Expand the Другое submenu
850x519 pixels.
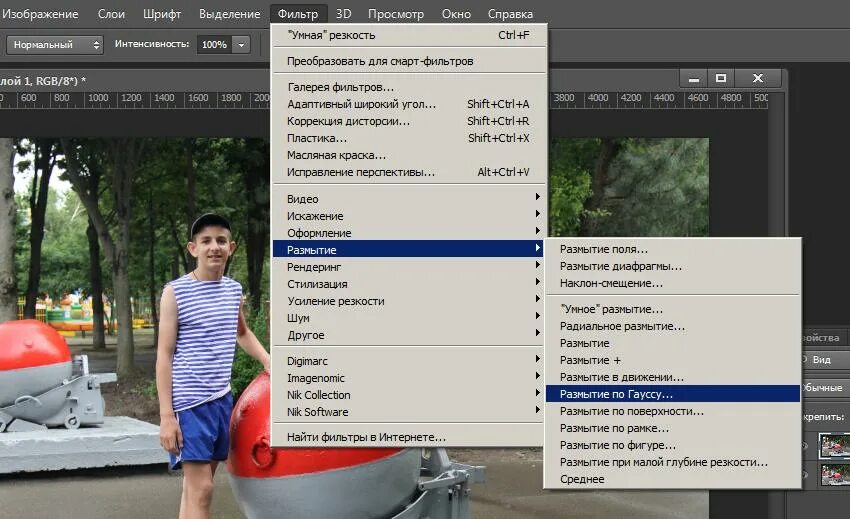408,335
